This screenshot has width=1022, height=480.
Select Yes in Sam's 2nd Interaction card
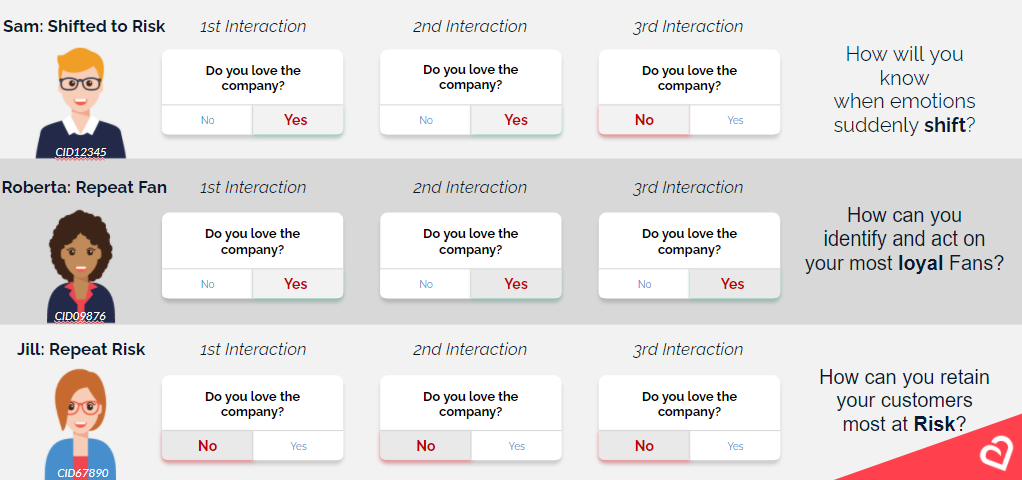[x=516, y=120]
